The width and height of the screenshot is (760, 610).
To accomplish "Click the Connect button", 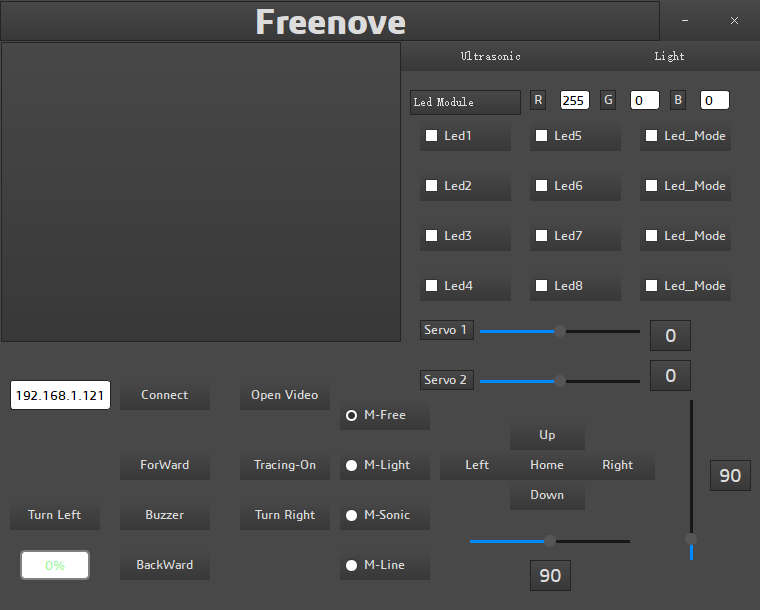I will [x=165, y=395].
